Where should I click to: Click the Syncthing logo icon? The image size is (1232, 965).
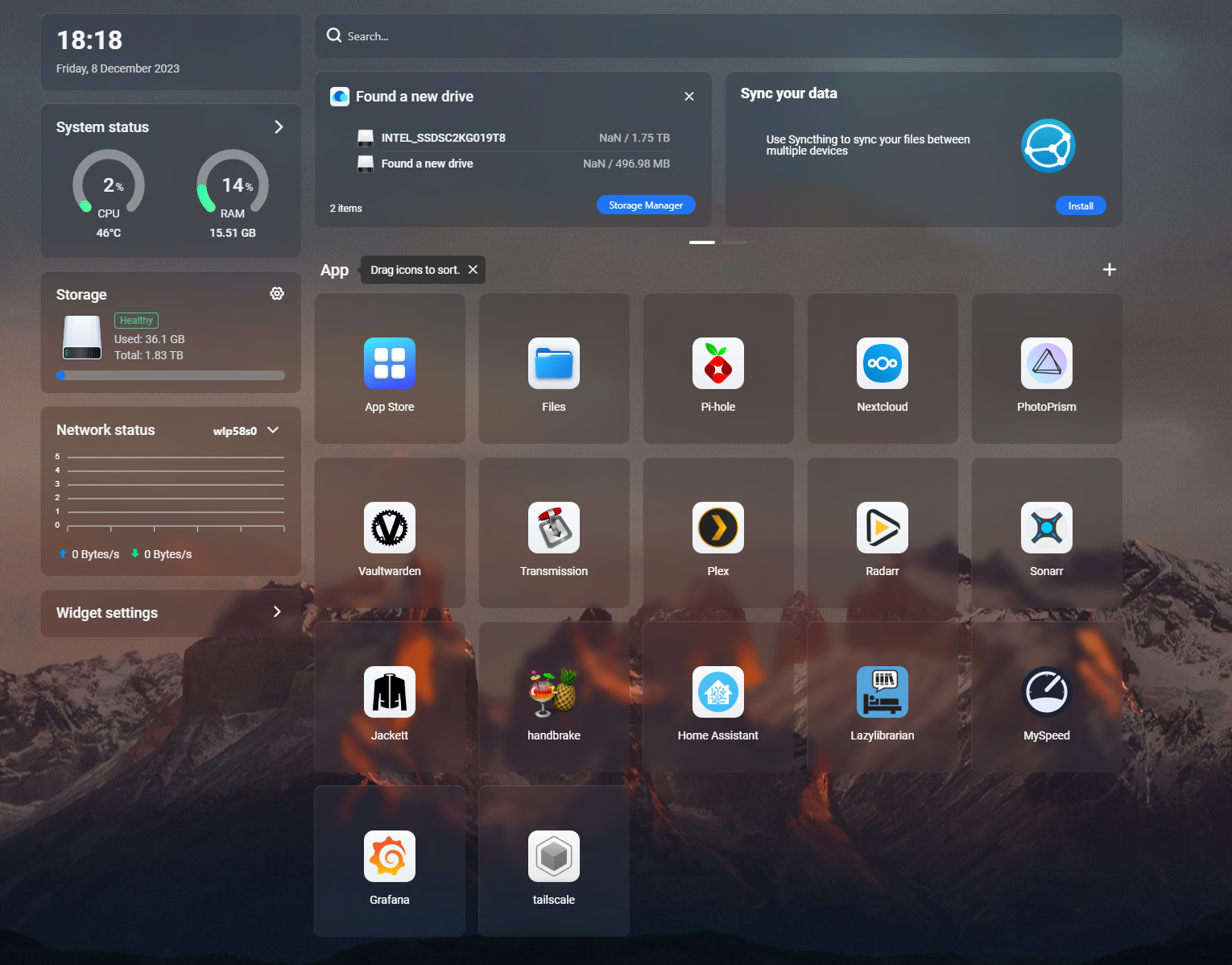coord(1048,146)
